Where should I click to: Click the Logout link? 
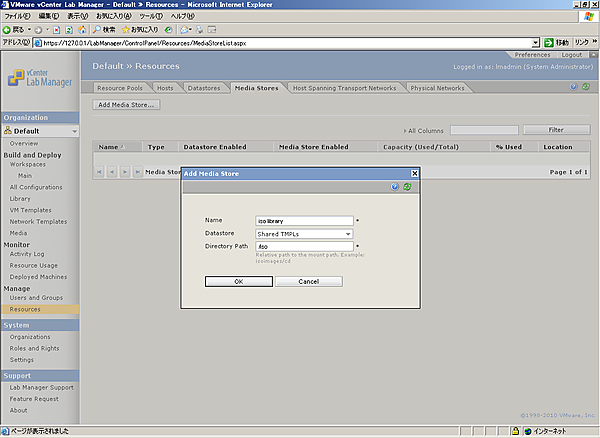coord(571,55)
